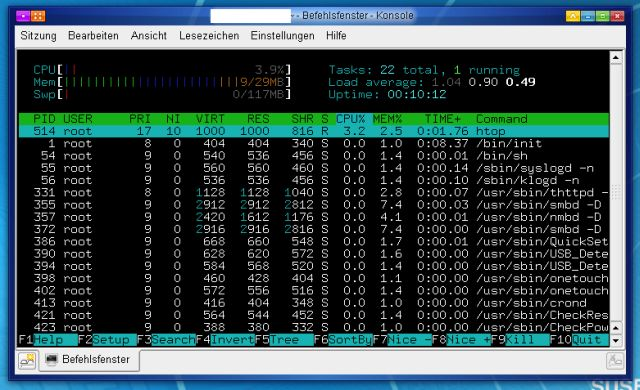Click the CPU% column header
Viewport: 640px width, 390px height.
pyautogui.click(x=350, y=119)
